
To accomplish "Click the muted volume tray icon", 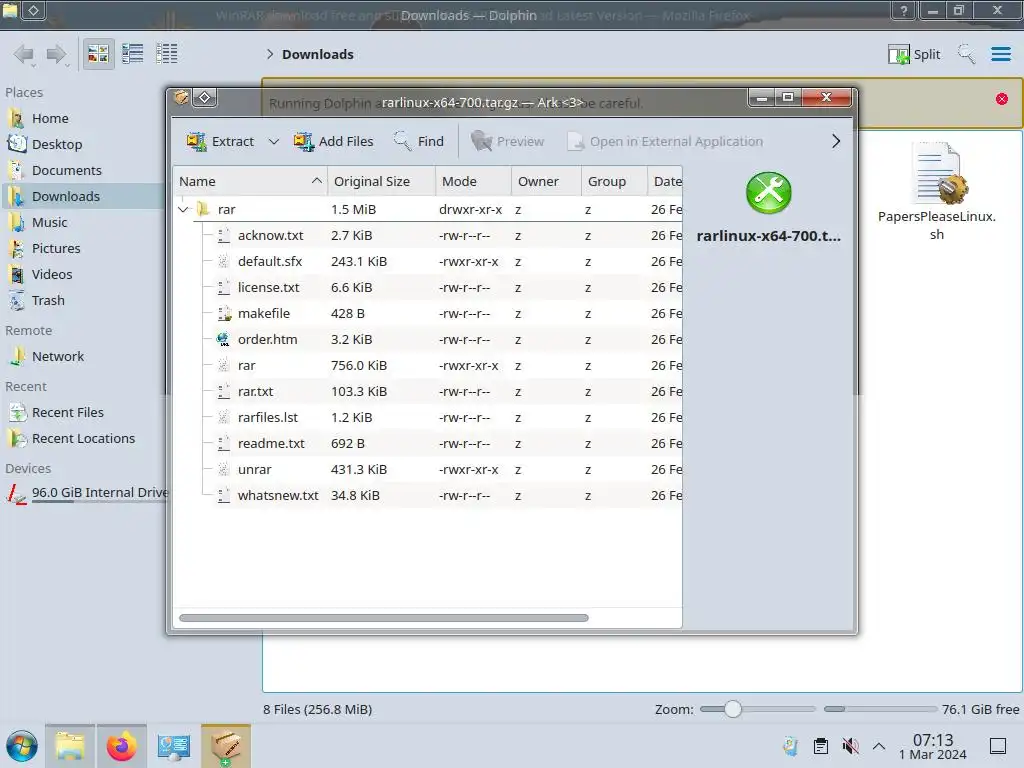I will coord(850,746).
